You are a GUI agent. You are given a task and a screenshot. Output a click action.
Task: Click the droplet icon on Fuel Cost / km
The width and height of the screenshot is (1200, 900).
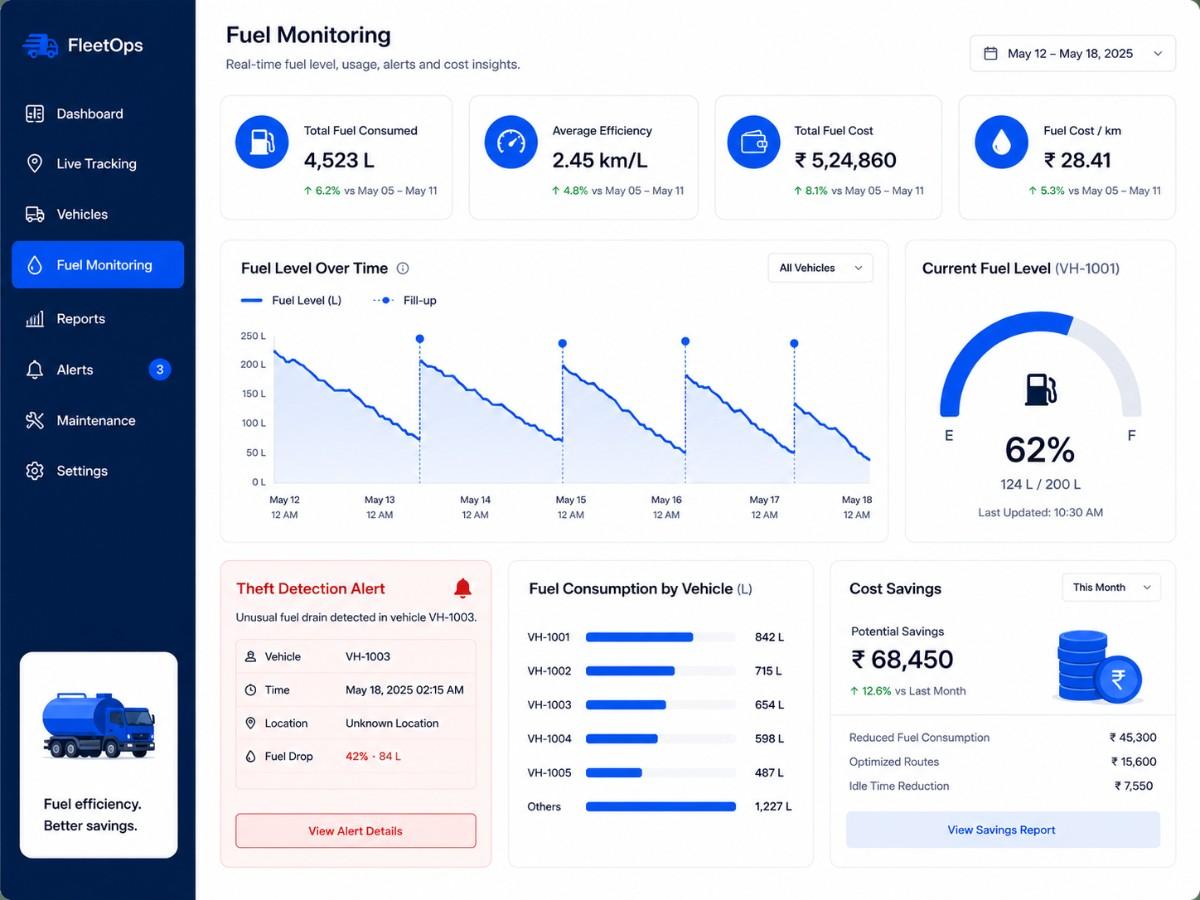(x=1001, y=142)
